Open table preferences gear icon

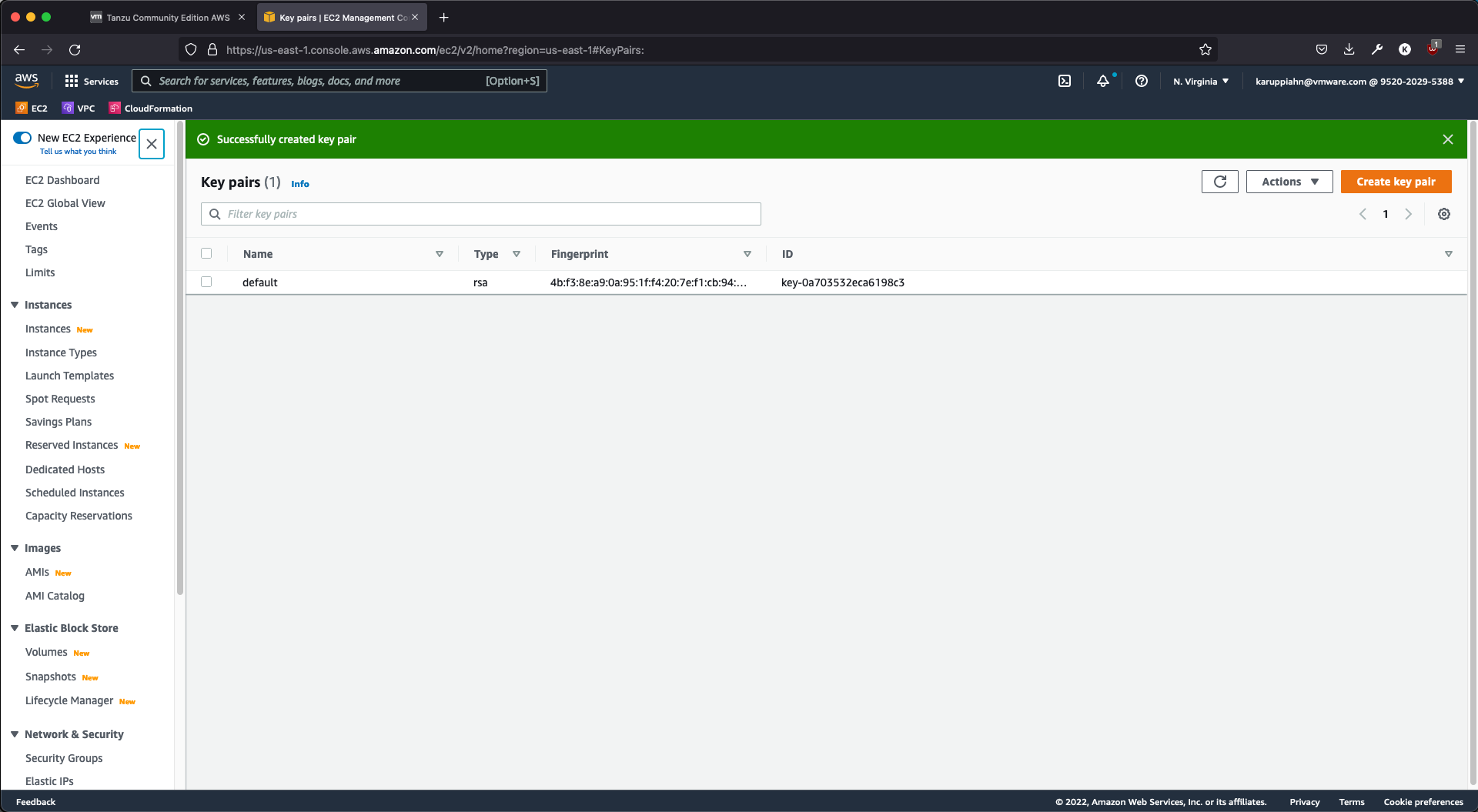tap(1444, 214)
